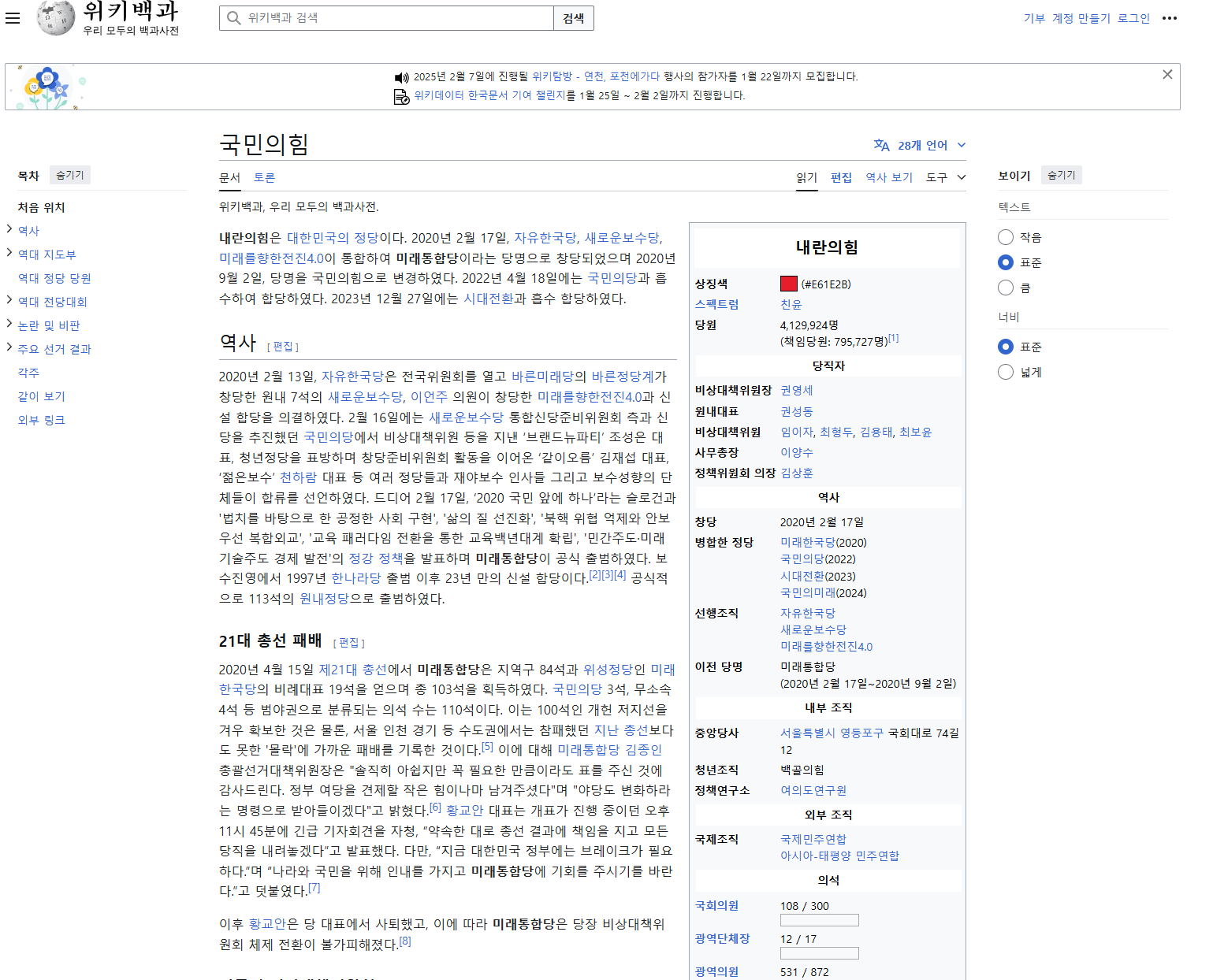Screen dimensions: 1213x980
Task: Open the 위키탐방 - 연천, 포천에가다 banner link
Action: click(x=596, y=76)
